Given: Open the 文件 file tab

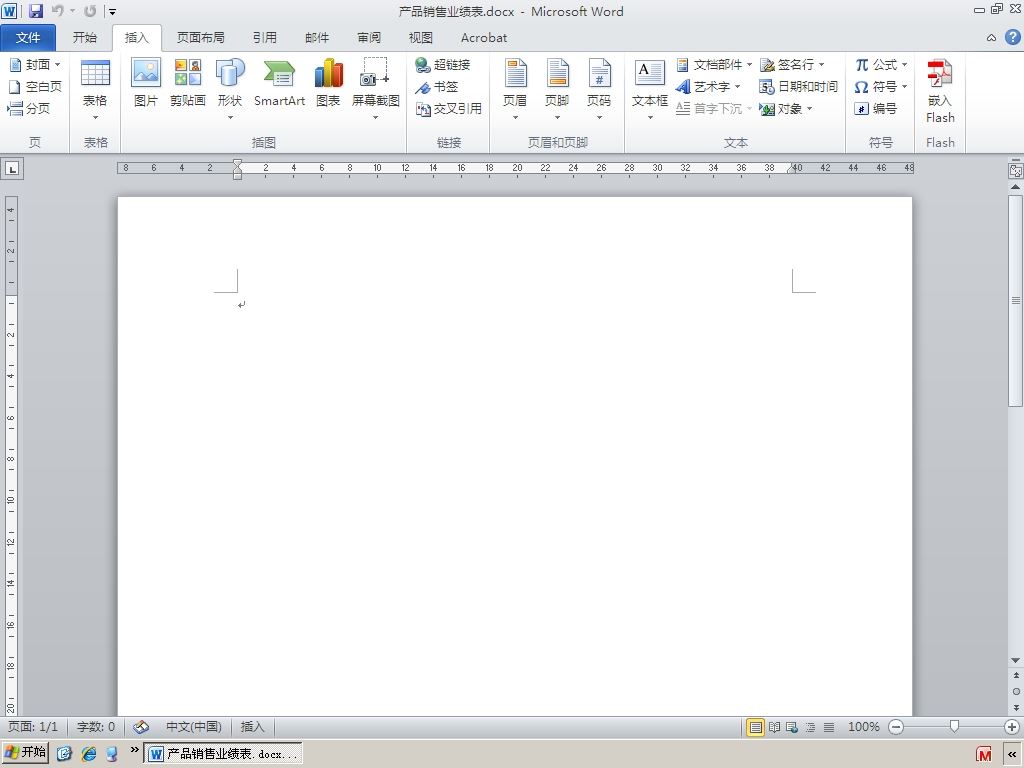Looking at the screenshot, I should 28,38.
